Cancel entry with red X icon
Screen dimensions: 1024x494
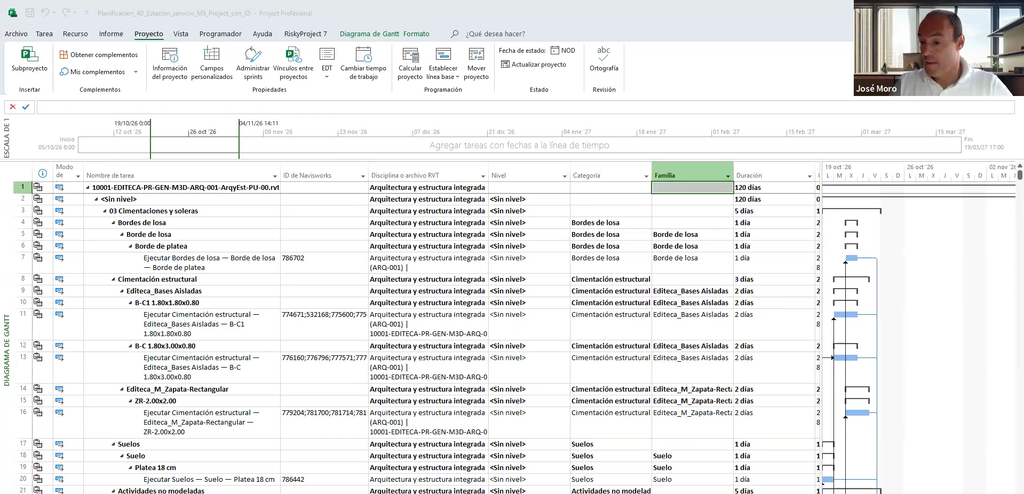coord(12,107)
